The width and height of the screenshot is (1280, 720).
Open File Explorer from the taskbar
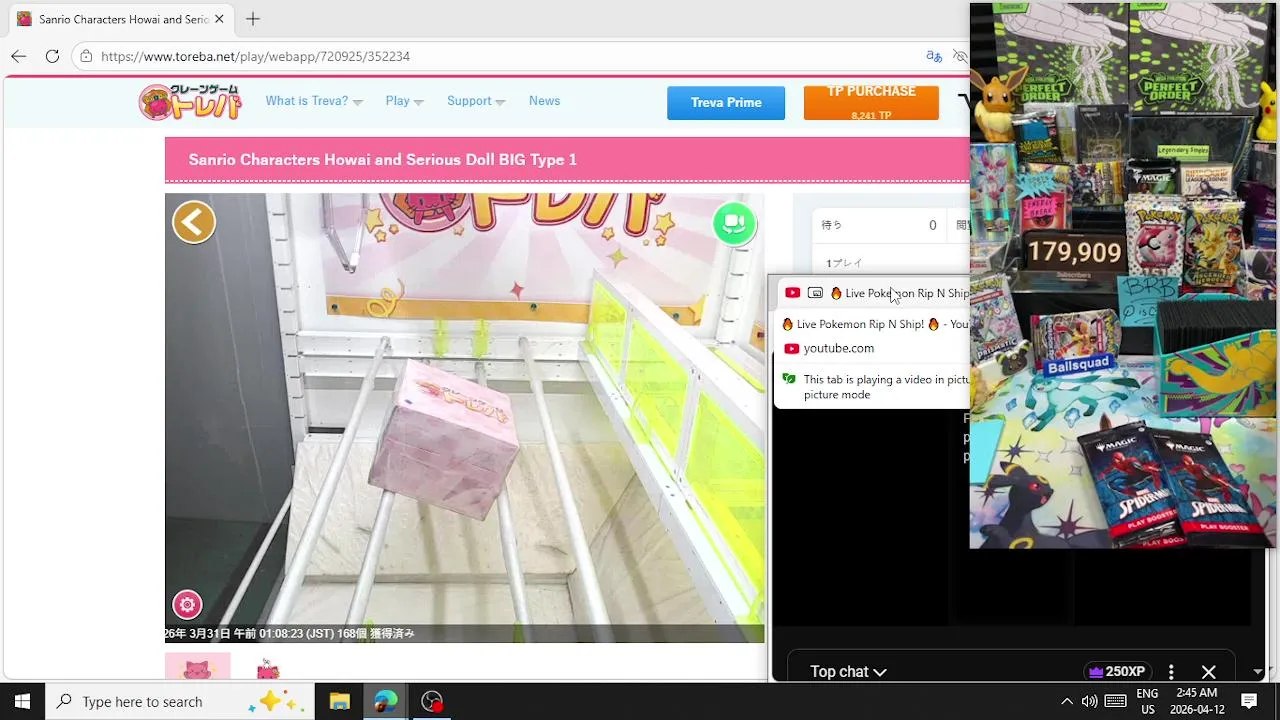click(x=339, y=701)
